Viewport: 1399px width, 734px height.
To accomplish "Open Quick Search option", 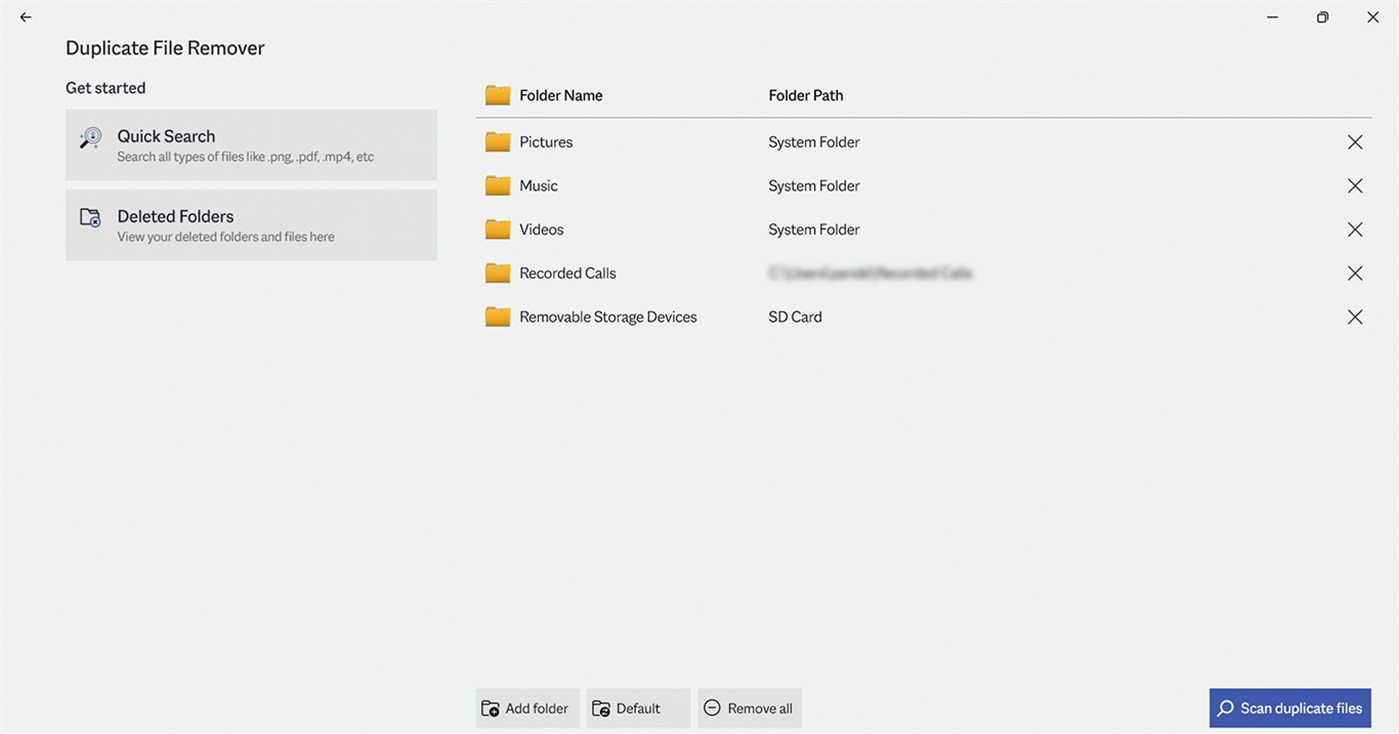I will [x=251, y=145].
